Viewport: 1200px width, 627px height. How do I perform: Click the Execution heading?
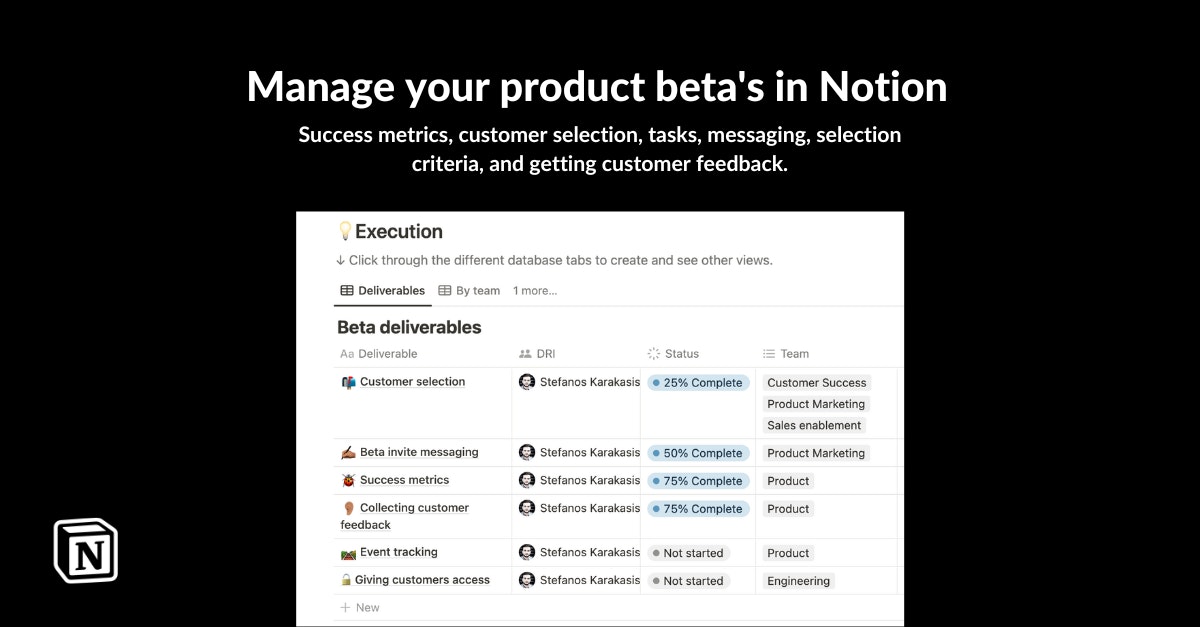coord(399,231)
